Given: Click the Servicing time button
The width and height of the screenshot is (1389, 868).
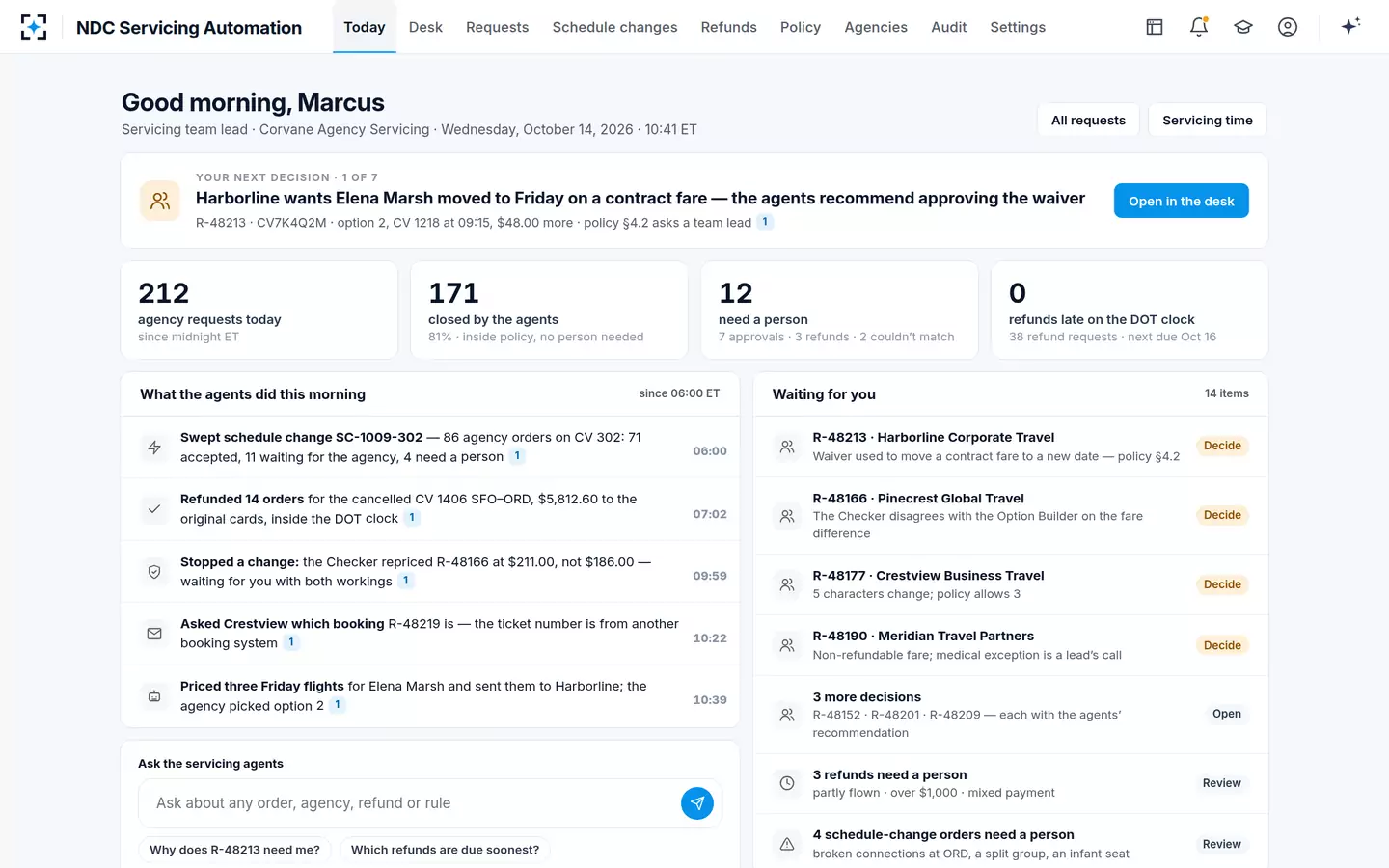Looking at the screenshot, I should (x=1208, y=121).
